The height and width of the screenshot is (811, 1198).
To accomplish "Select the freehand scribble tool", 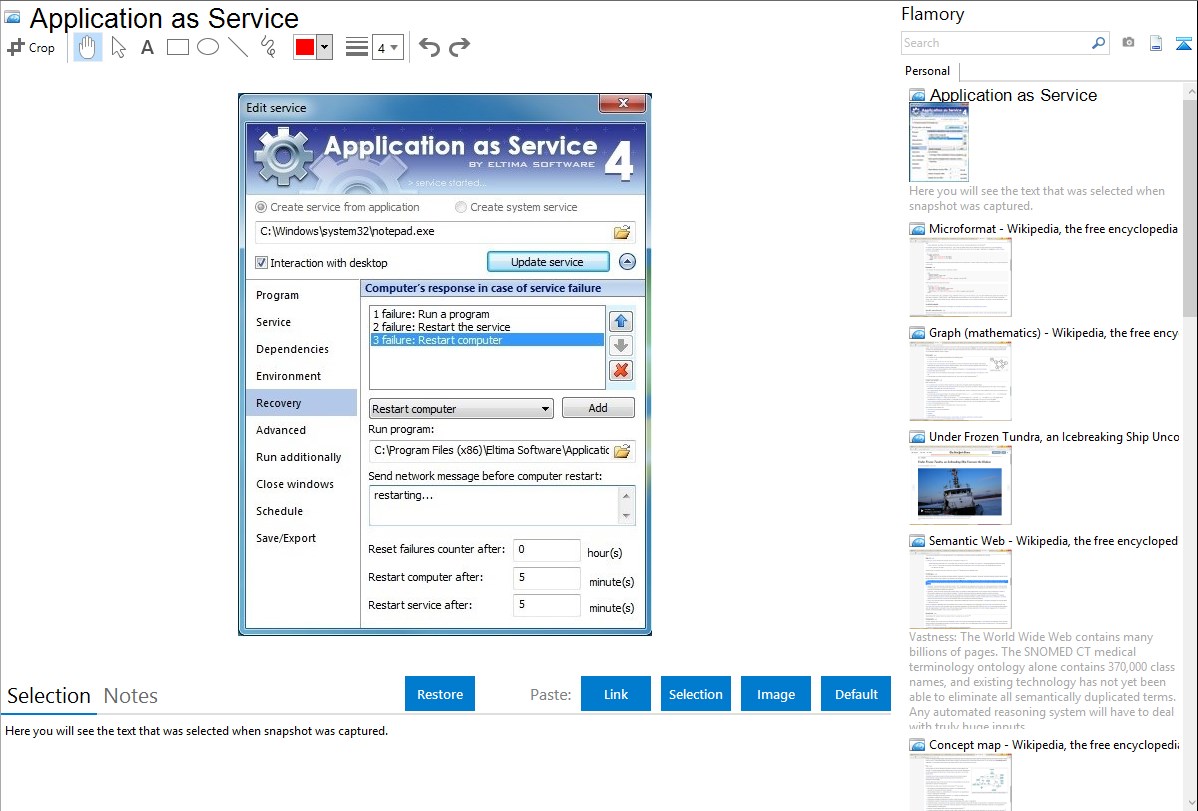I will pos(268,47).
